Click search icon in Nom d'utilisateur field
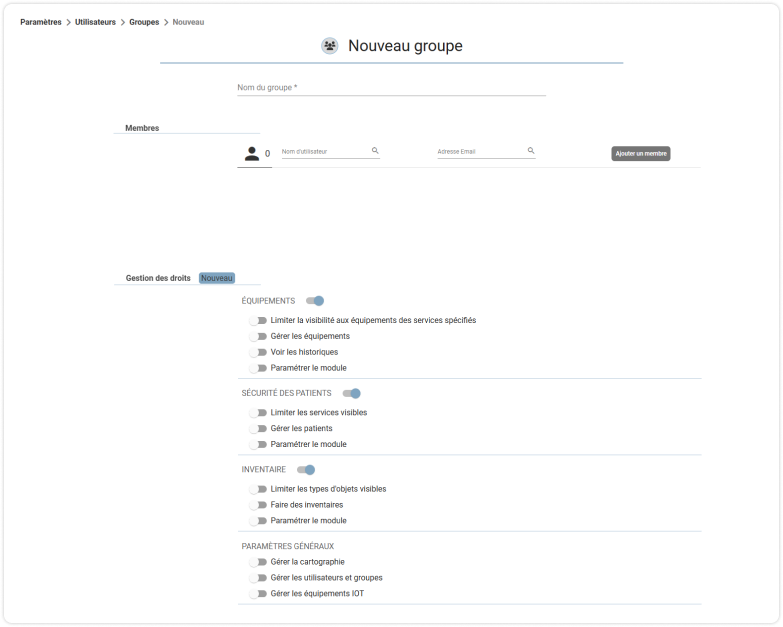 [375, 150]
